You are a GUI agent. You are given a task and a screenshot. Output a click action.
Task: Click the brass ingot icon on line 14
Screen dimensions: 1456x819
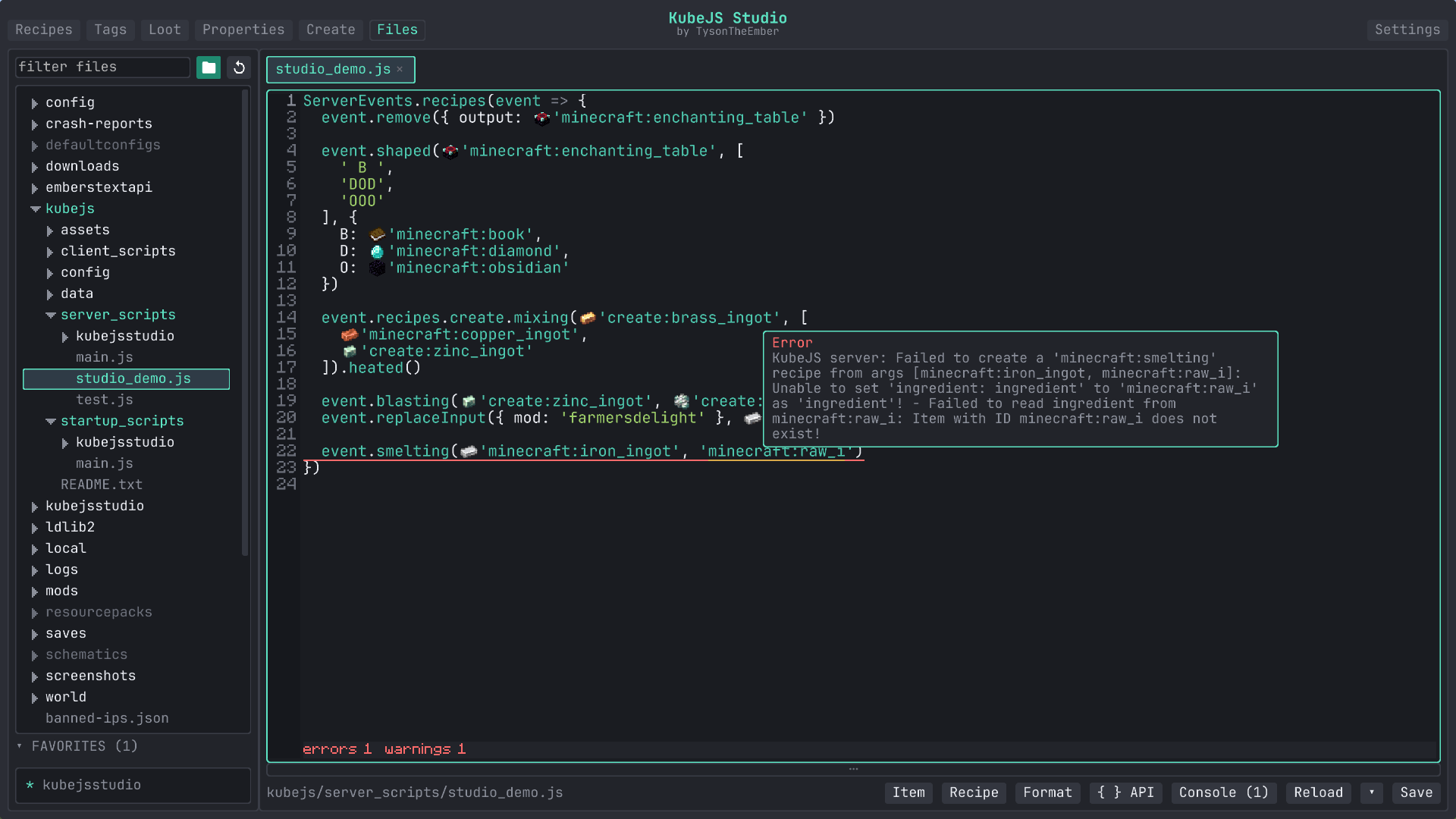point(588,318)
